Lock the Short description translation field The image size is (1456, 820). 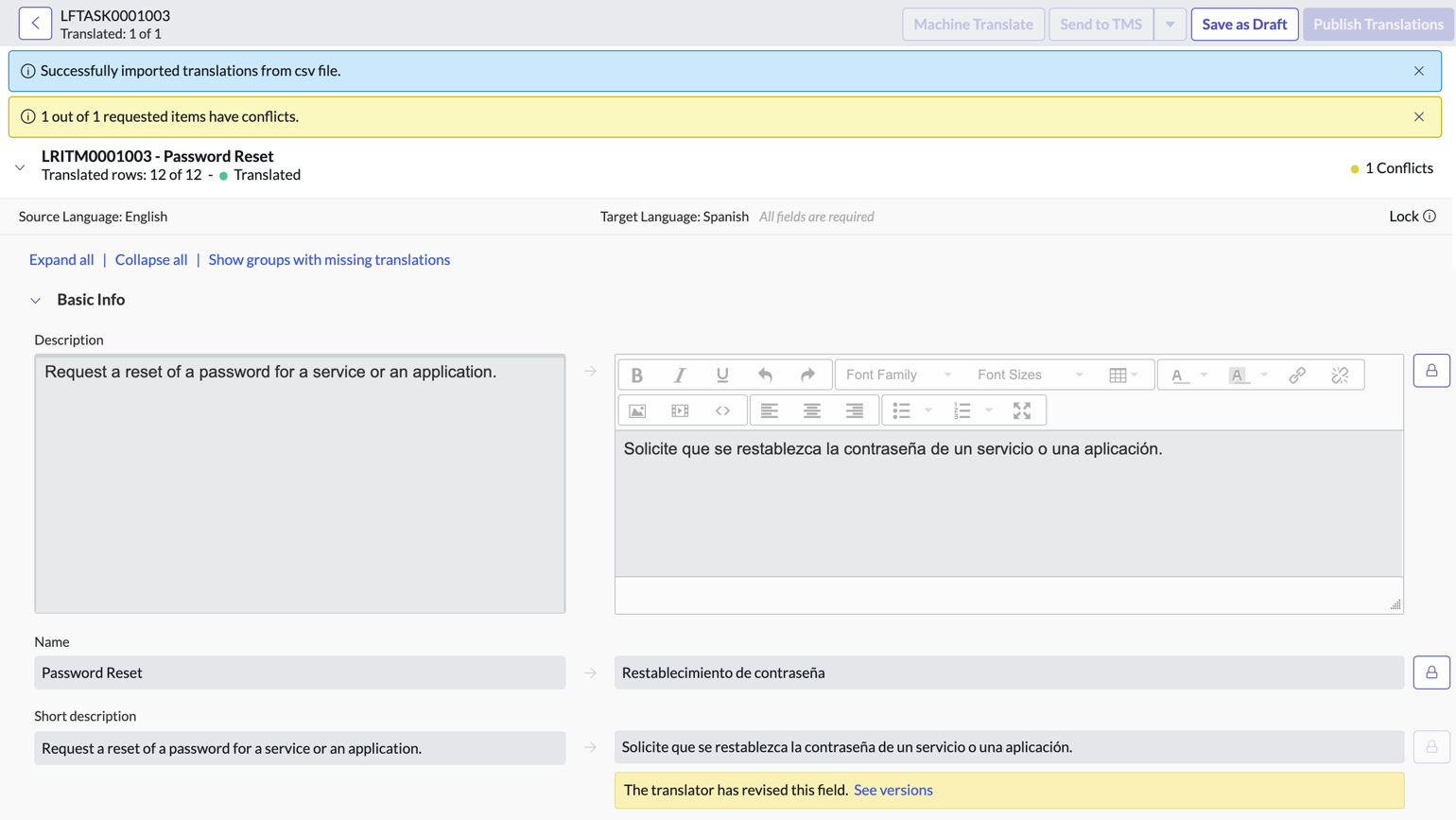pos(1431,747)
